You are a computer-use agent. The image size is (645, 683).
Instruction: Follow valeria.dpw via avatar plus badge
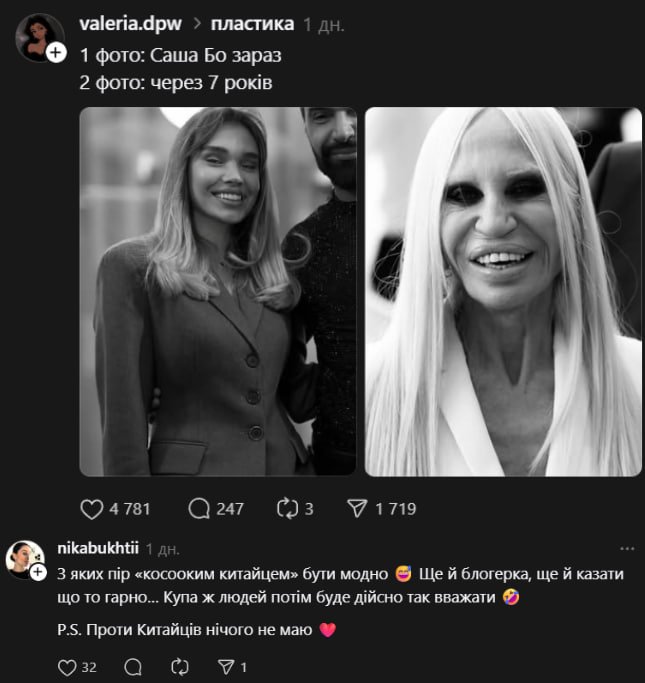click(57, 52)
